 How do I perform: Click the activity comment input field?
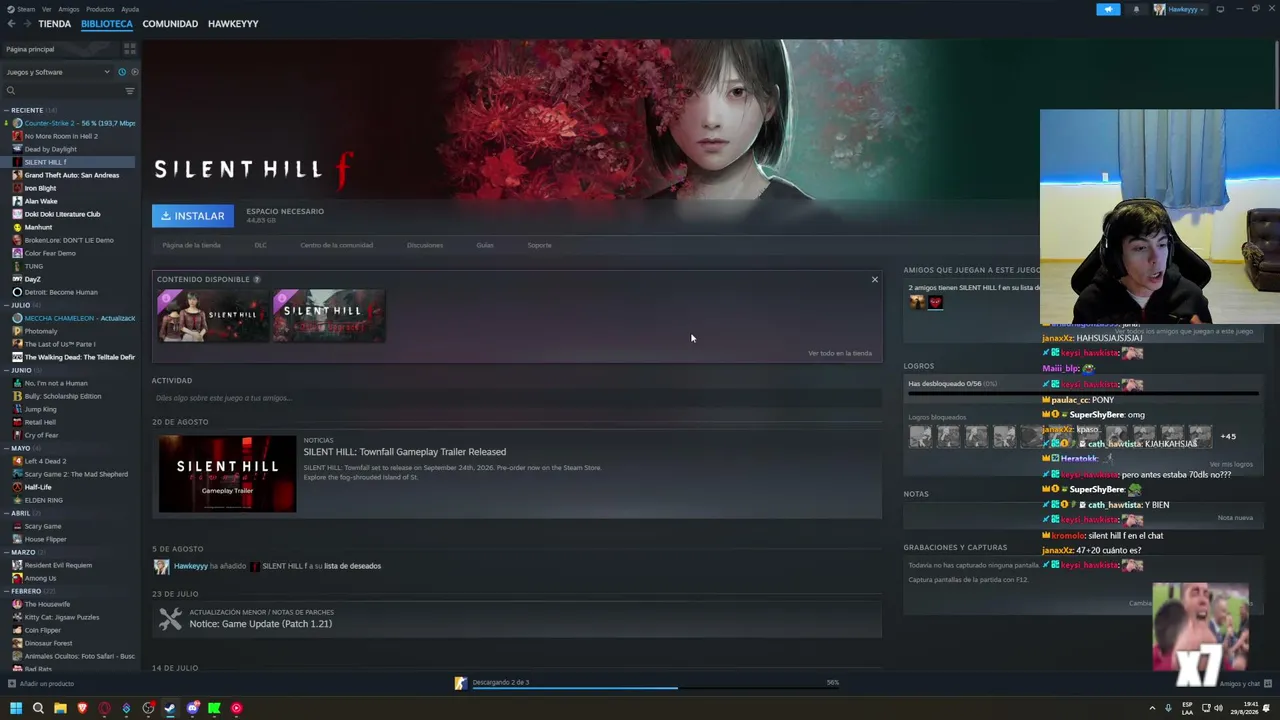[x=517, y=398]
